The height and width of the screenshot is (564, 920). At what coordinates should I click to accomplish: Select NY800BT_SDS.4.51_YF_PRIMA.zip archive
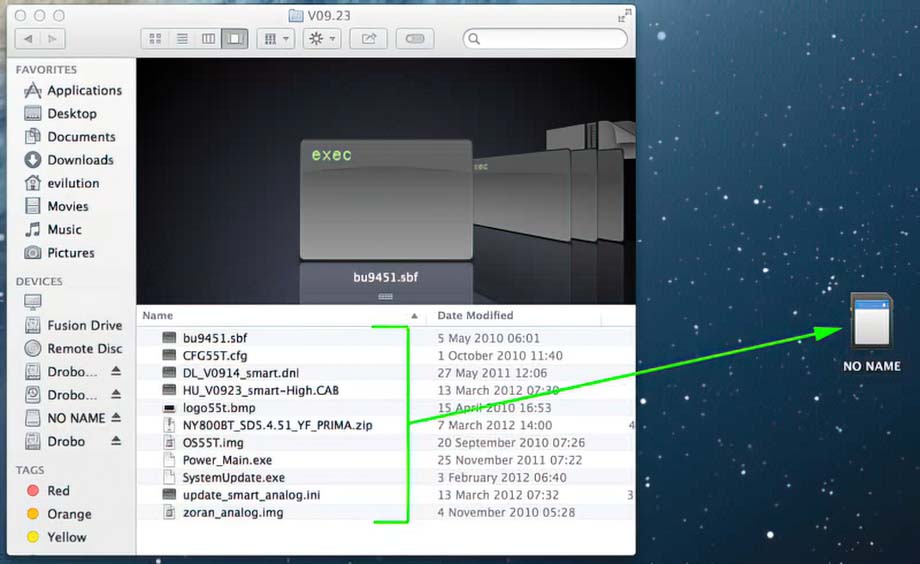pos(278,425)
